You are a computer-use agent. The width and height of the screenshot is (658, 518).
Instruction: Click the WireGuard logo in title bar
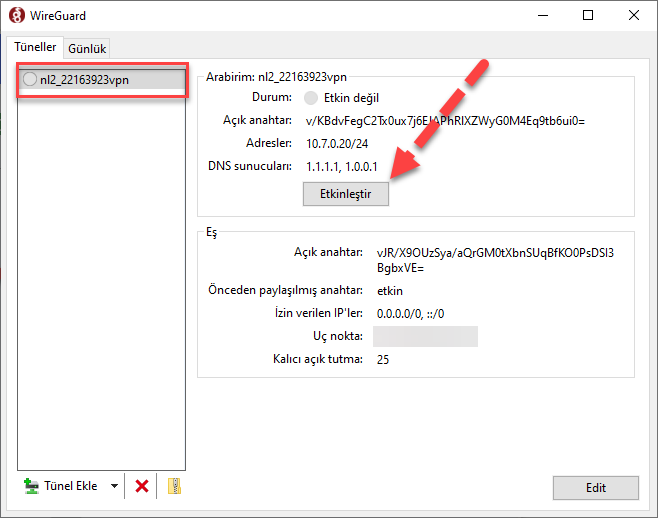[17, 16]
